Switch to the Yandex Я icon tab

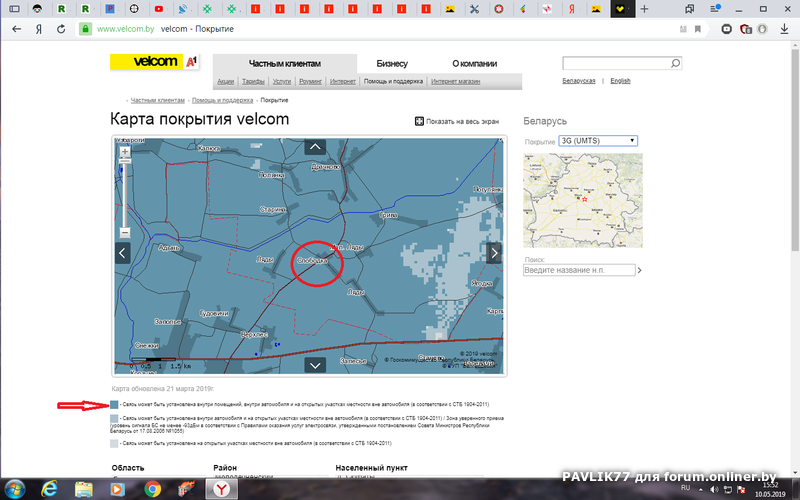[572, 9]
